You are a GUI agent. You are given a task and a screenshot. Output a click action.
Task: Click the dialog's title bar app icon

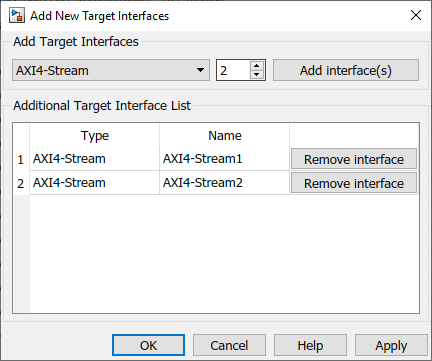click(x=17, y=16)
